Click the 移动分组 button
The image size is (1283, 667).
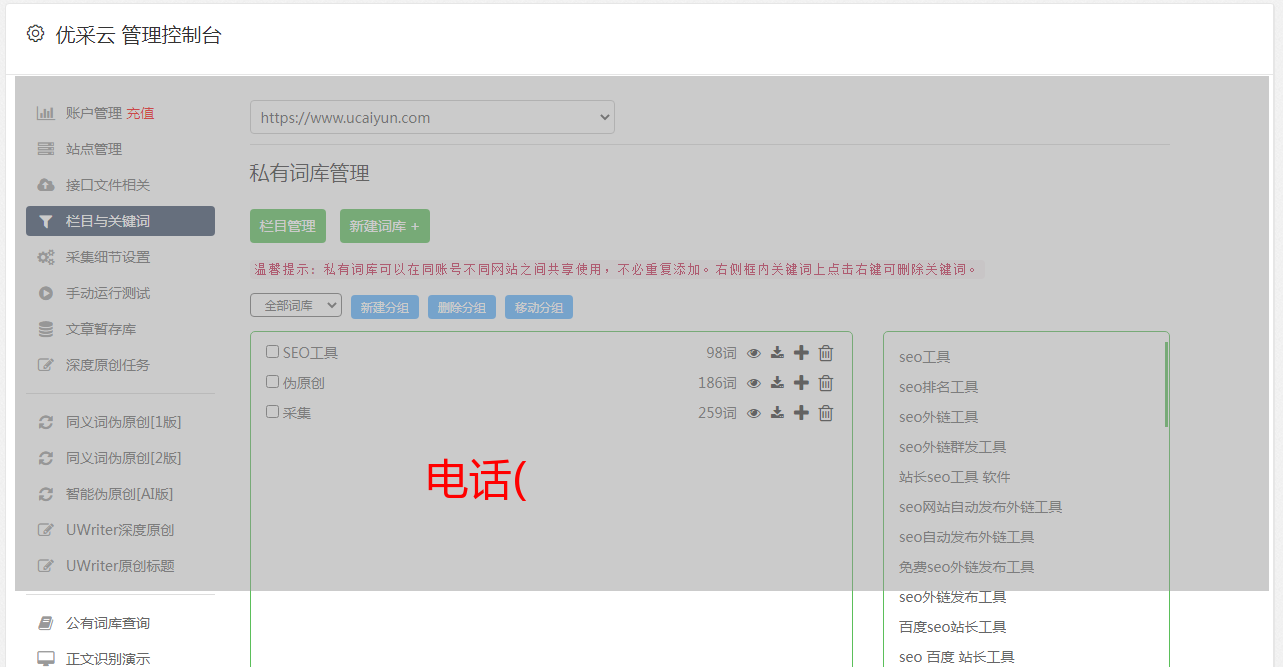coord(539,308)
